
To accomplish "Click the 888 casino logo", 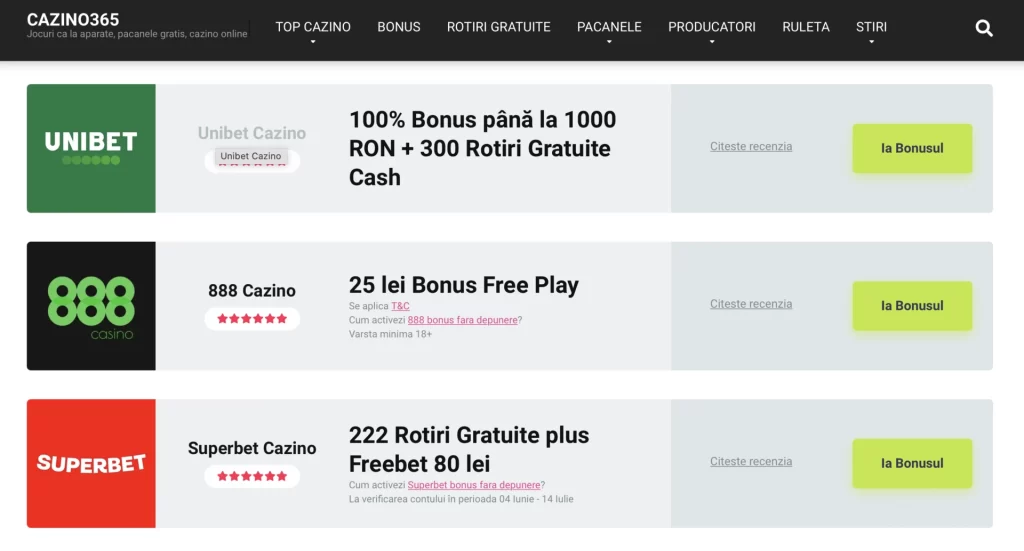I will click(91, 306).
